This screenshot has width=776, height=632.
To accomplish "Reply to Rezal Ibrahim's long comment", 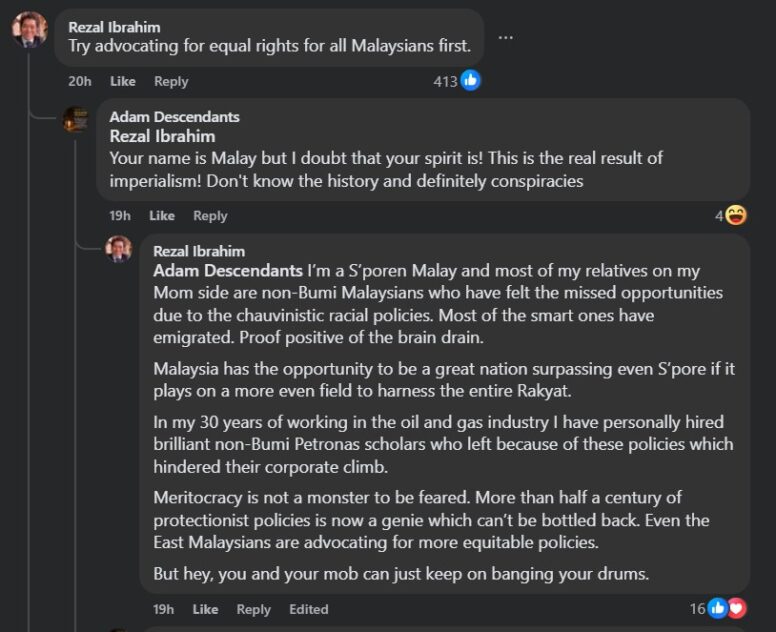I will (x=254, y=609).
